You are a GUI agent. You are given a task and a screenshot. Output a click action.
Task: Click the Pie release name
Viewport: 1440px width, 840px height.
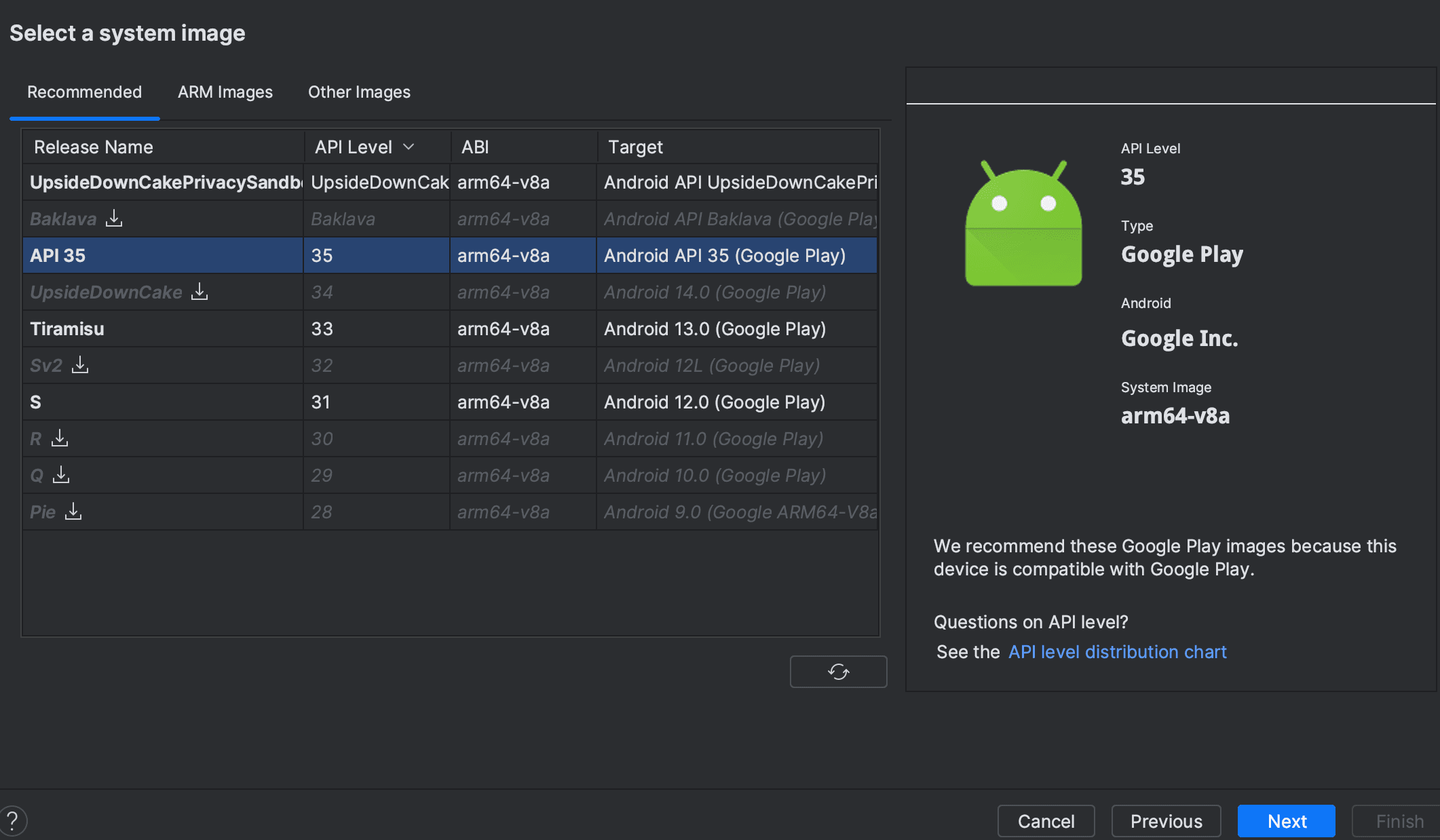43,512
